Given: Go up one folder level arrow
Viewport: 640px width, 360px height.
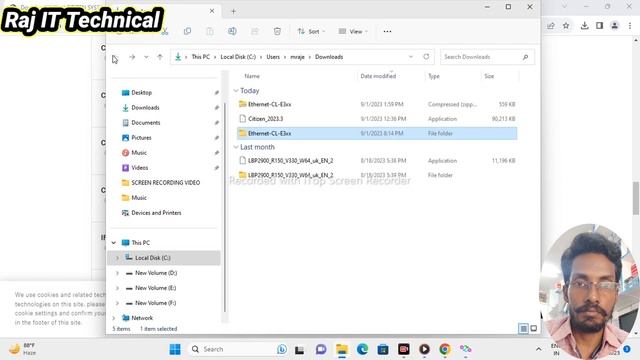Looking at the screenshot, I should (x=160, y=57).
